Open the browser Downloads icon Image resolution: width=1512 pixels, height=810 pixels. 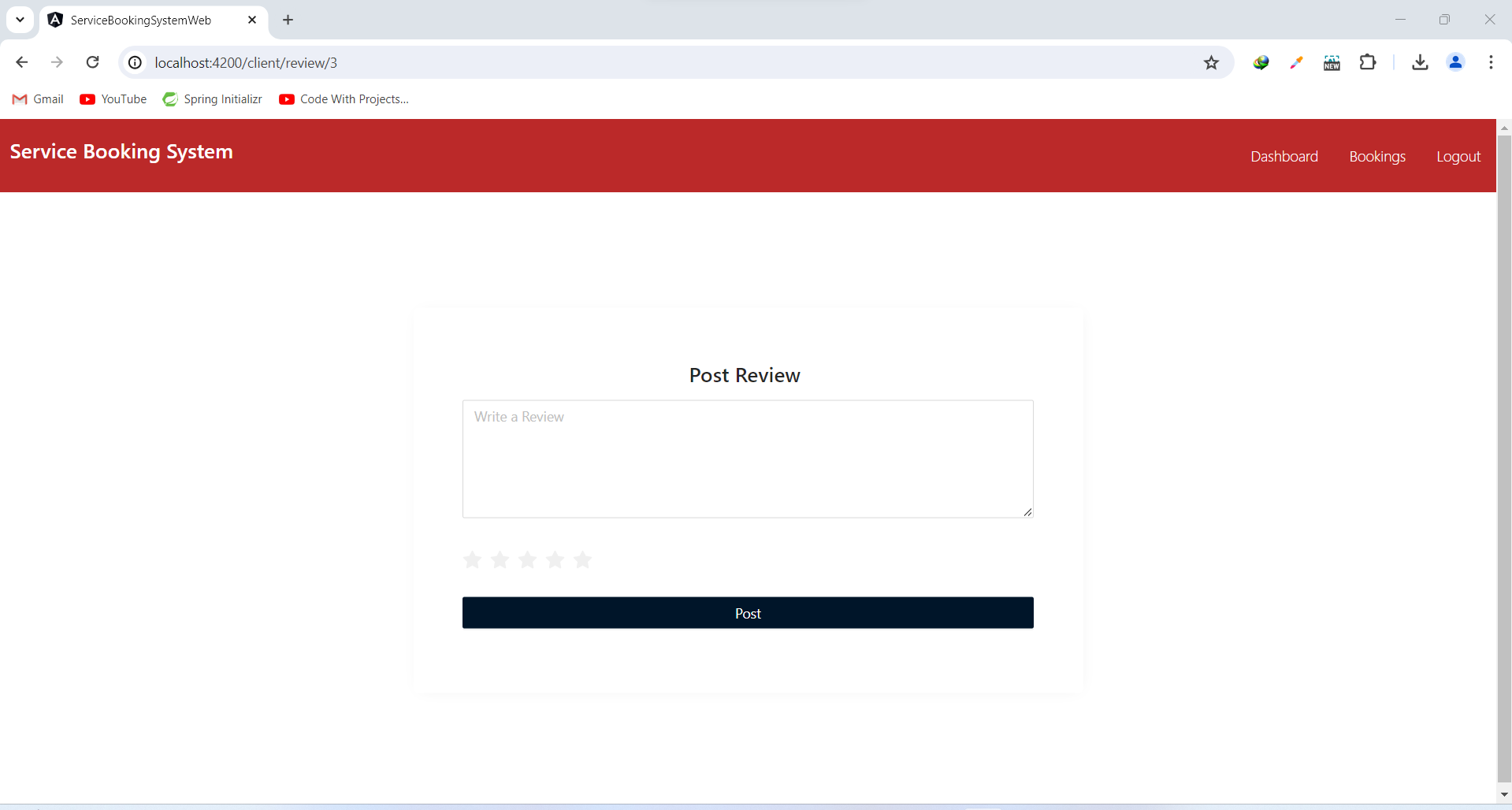(x=1420, y=62)
